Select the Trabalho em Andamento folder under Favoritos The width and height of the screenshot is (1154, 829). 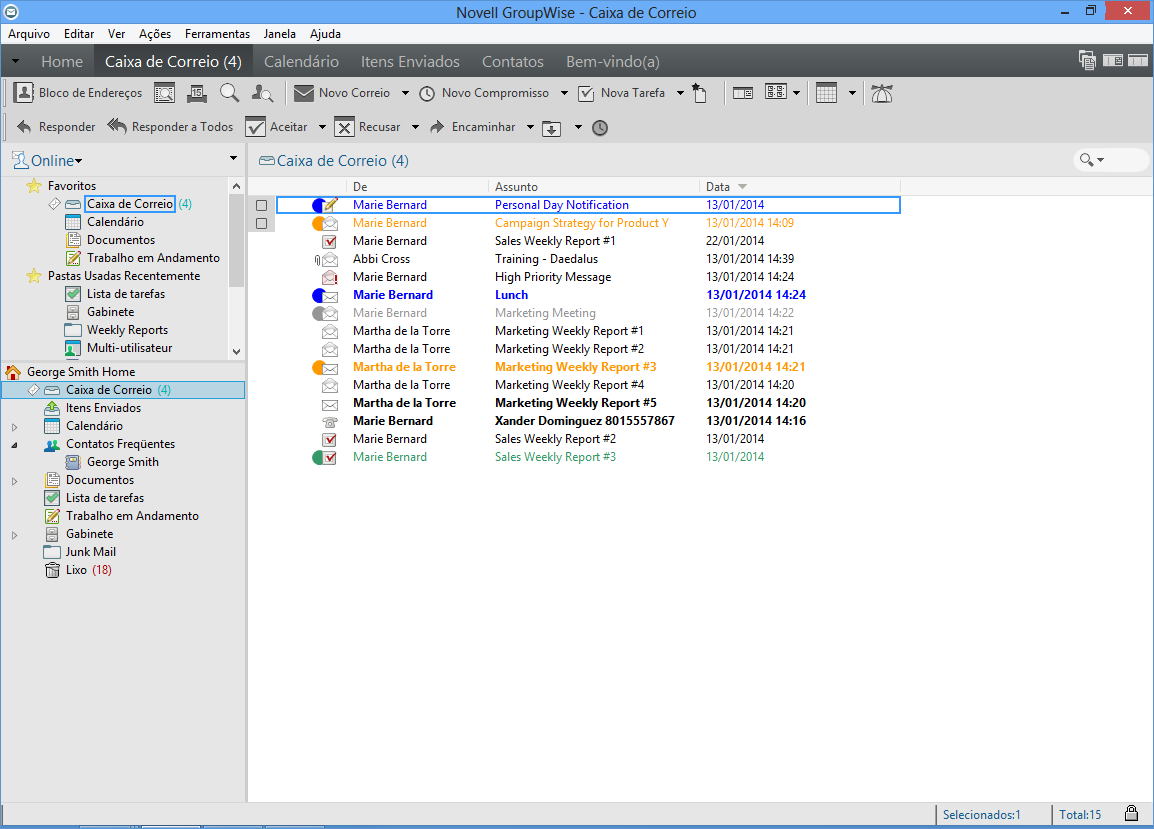tap(153, 258)
